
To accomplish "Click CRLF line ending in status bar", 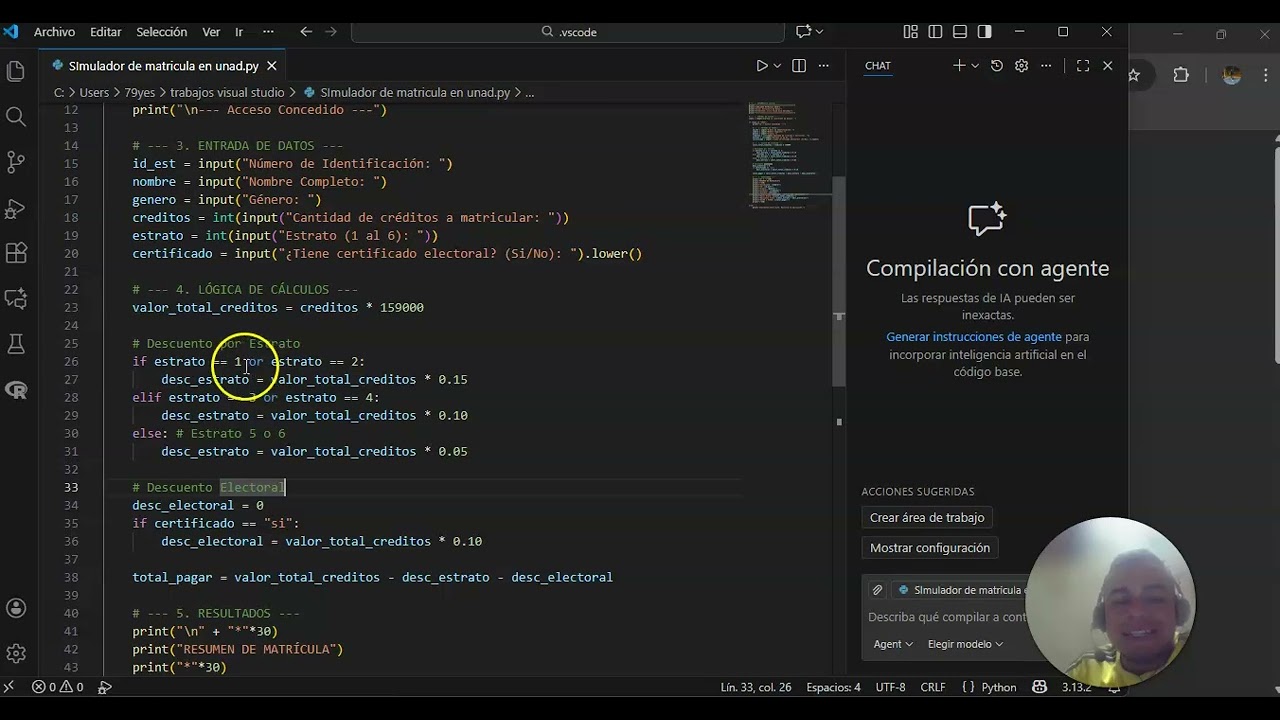I will [x=933, y=687].
